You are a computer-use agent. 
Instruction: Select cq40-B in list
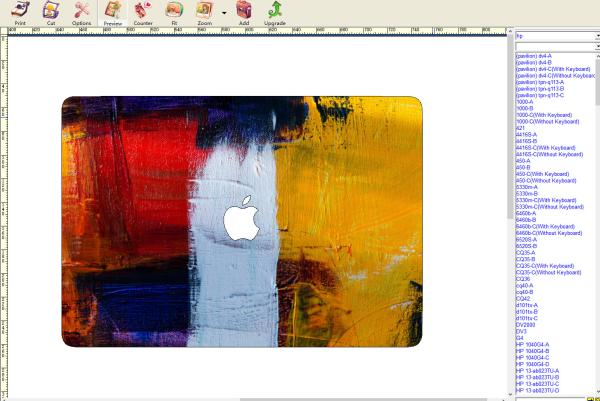click(x=525, y=292)
